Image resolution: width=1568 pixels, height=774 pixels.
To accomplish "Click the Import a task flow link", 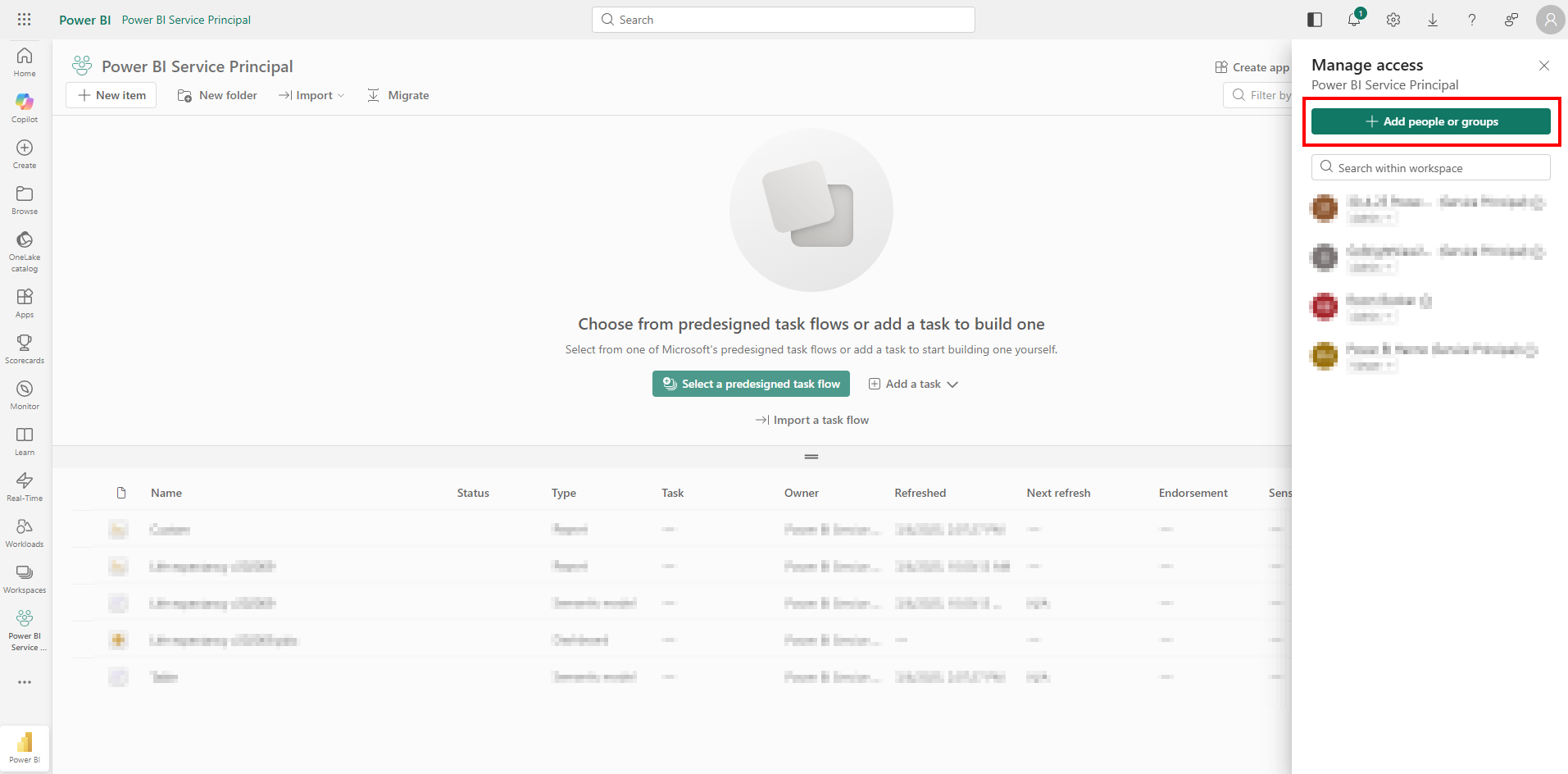I will [x=811, y=420].
